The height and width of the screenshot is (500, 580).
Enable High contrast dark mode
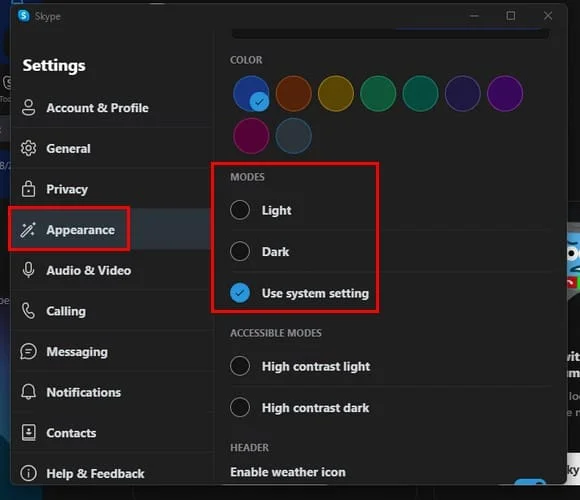240,408
